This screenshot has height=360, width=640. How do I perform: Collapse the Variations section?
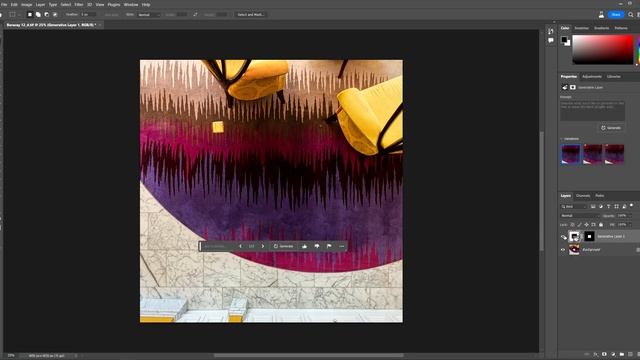point(562,139)
